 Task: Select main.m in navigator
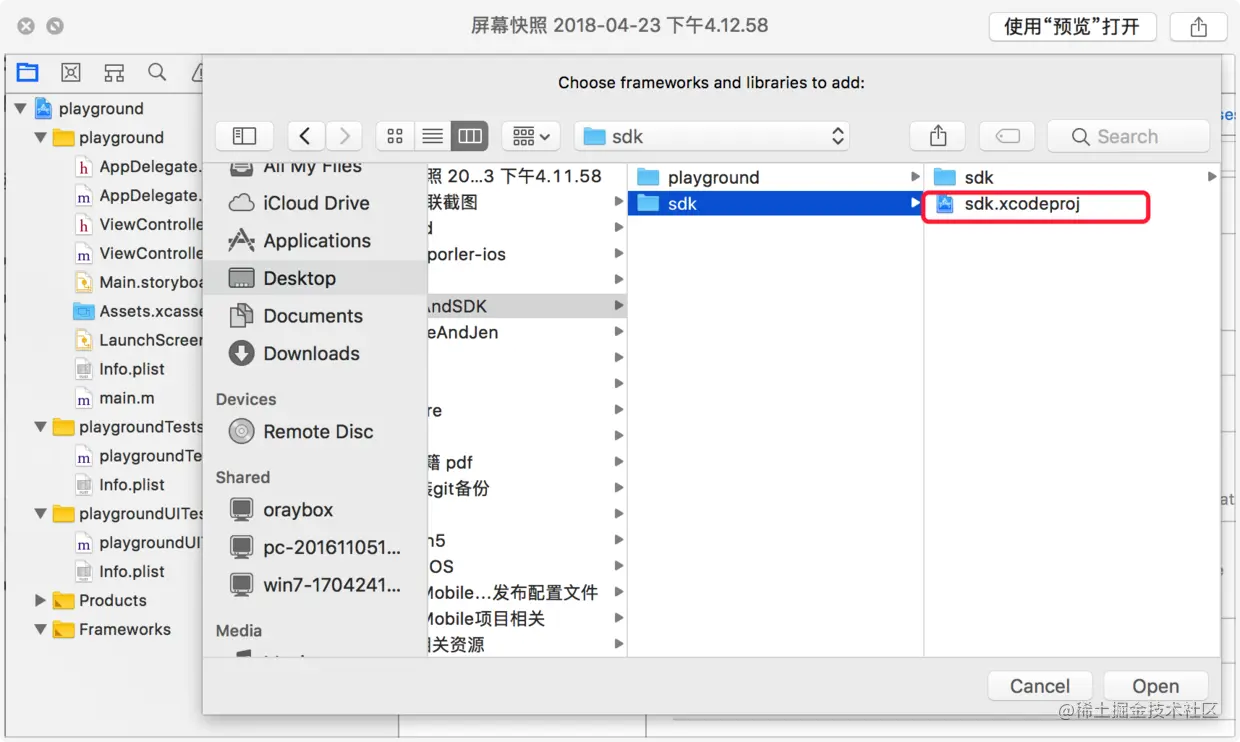114,398
